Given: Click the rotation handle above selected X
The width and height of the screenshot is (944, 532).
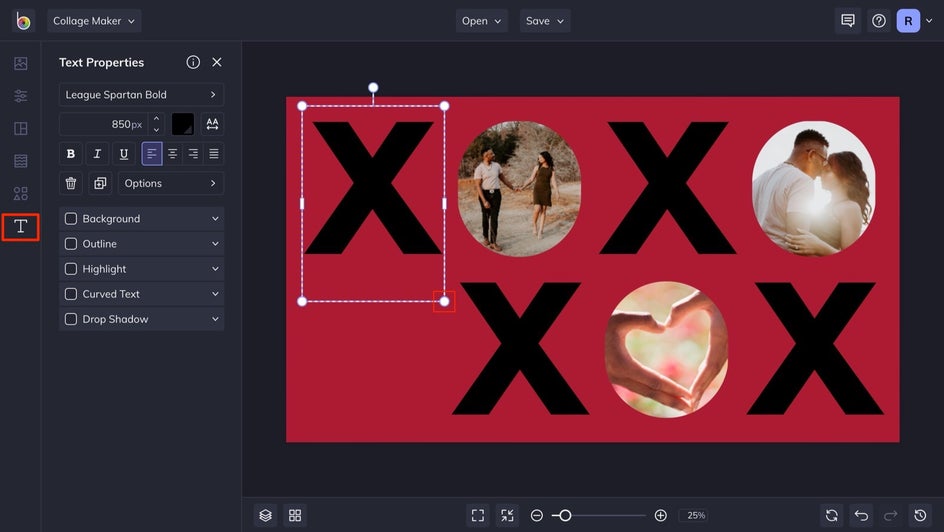Looking at the screenshot, I should pyautogui.click(x=373, y=88).
